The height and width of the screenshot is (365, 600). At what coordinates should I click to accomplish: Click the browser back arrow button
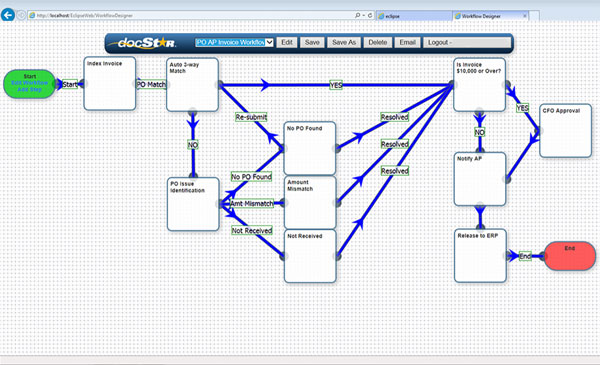8,15
